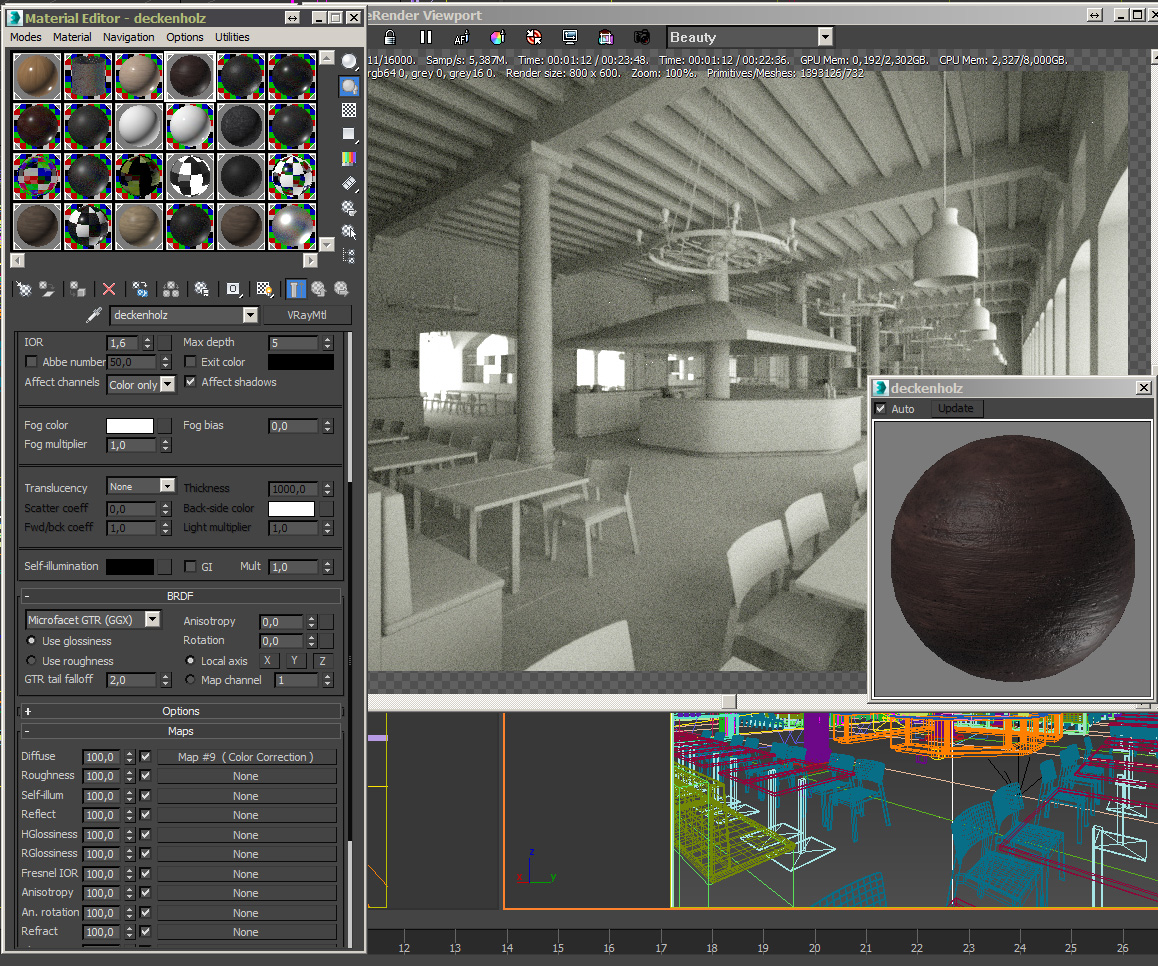
Task: Uncheck Affect shadows option
Action: click(x=190, y=382)
